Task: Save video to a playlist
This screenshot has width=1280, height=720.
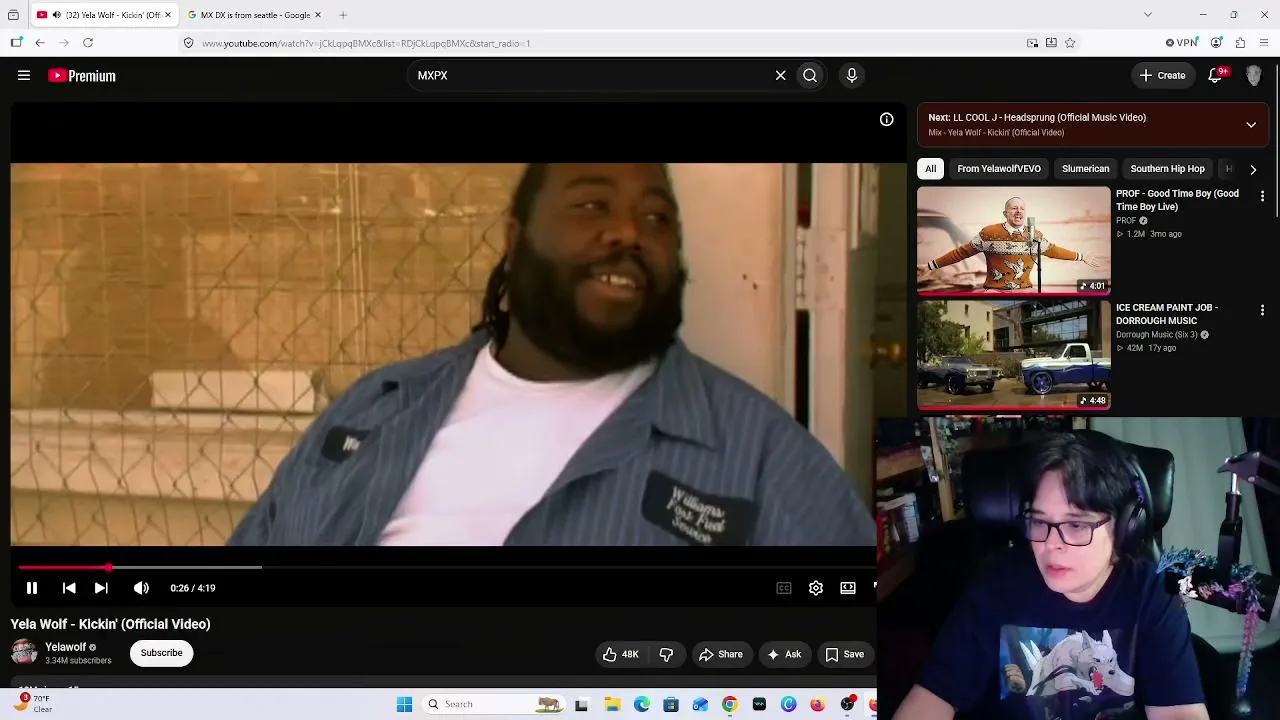Action: (x=844, y=654)
